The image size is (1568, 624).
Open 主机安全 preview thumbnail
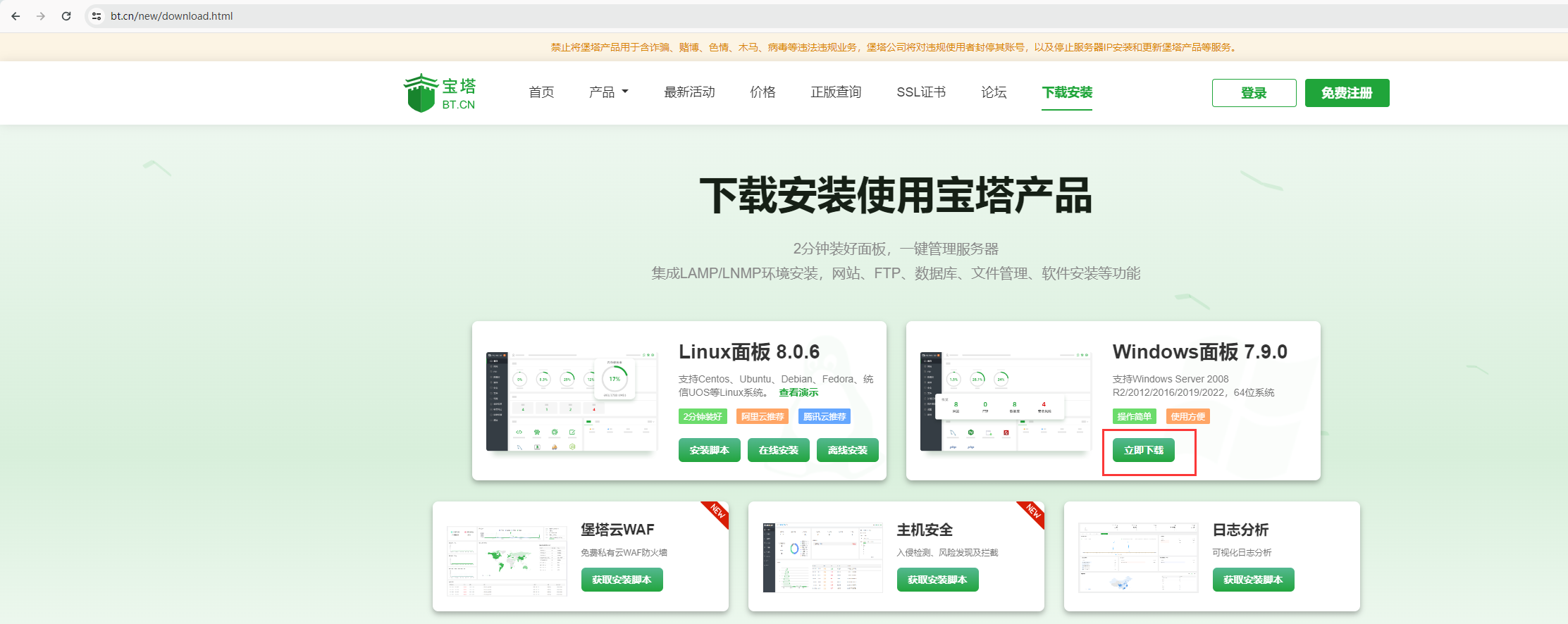[x=822, y=557]
